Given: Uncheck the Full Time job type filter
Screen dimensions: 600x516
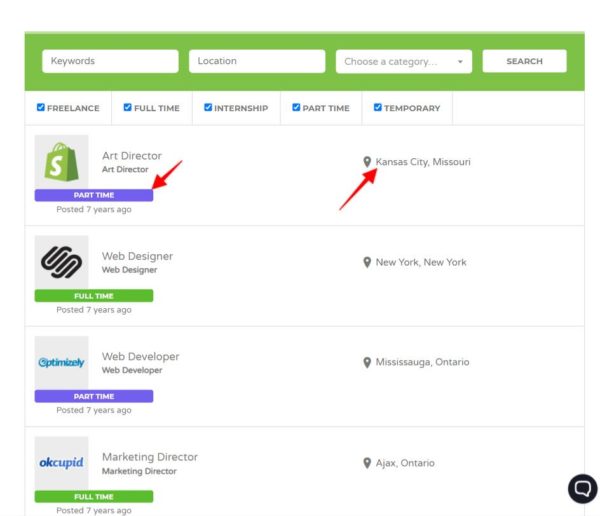Looking at the screenshot, I should (127, 107).
